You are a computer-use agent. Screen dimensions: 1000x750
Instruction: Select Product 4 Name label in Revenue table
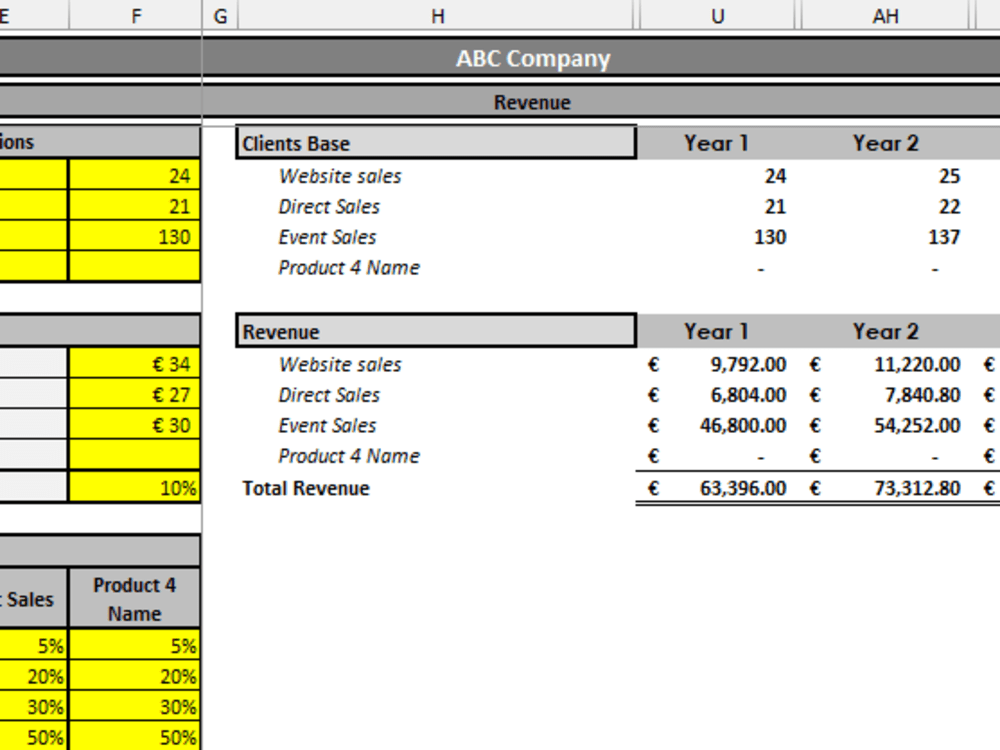pyautogui.click(x=349, y=457)
